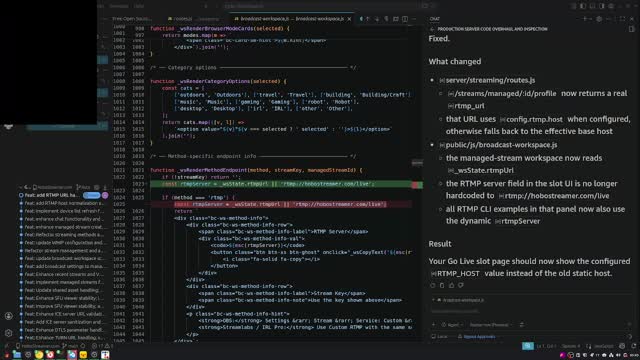The image size is (640, 360).
Task: Open the Manage settings gear icon
Action: tap(9, 333)
